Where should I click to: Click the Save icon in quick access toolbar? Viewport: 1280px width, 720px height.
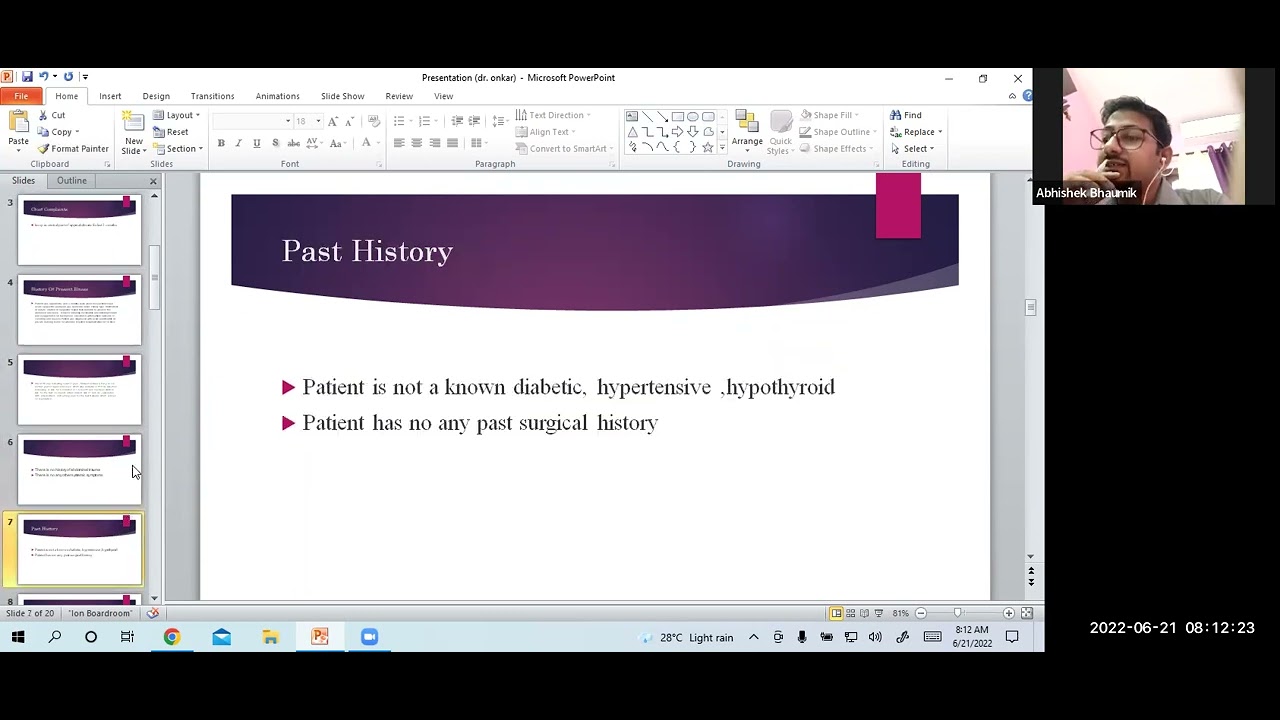coord(27,77)
